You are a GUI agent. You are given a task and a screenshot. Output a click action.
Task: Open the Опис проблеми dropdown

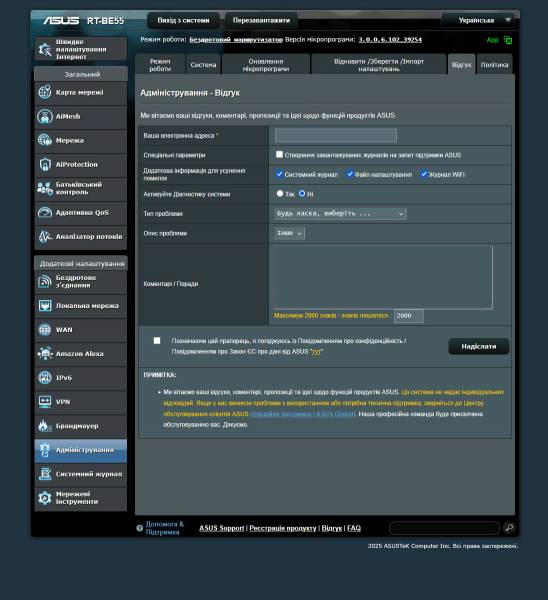coord(290,233)
